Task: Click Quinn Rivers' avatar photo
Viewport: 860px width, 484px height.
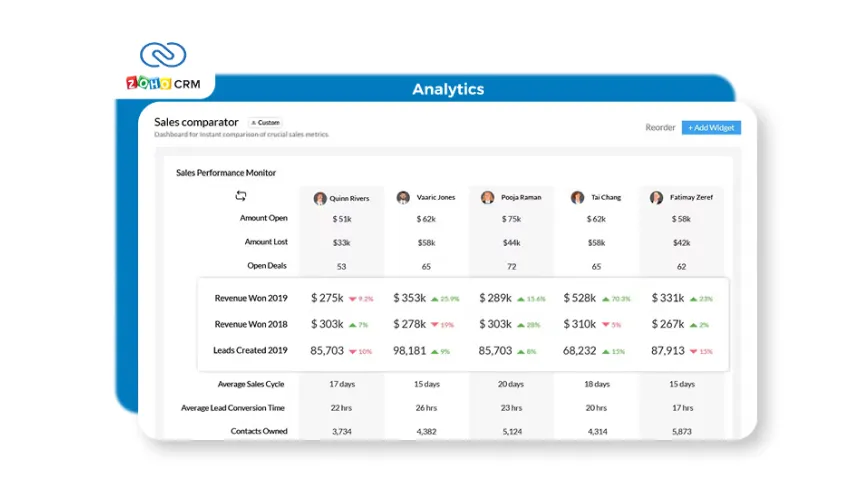Action: [x=320, y=198]
